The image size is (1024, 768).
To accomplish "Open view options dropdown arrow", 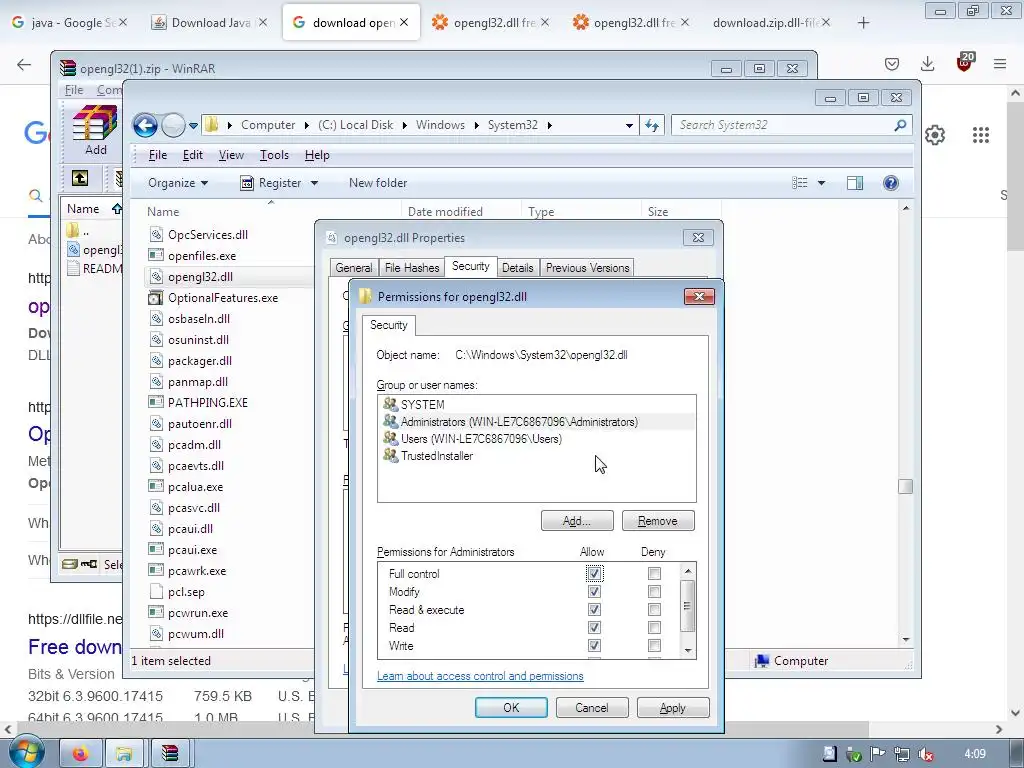I will point(822,183).
